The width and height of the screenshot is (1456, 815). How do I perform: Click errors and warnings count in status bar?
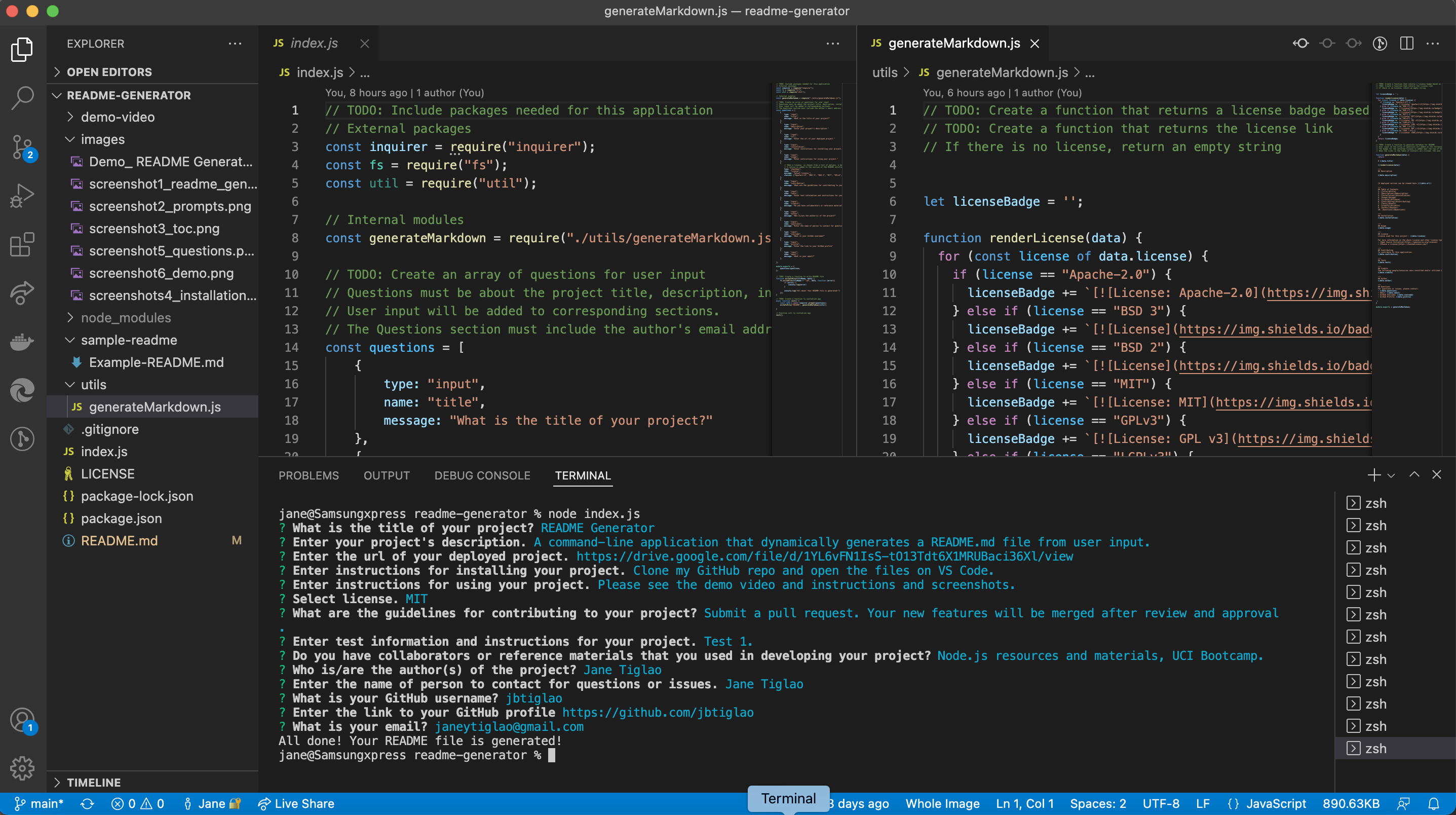click(x=137, y=804)
